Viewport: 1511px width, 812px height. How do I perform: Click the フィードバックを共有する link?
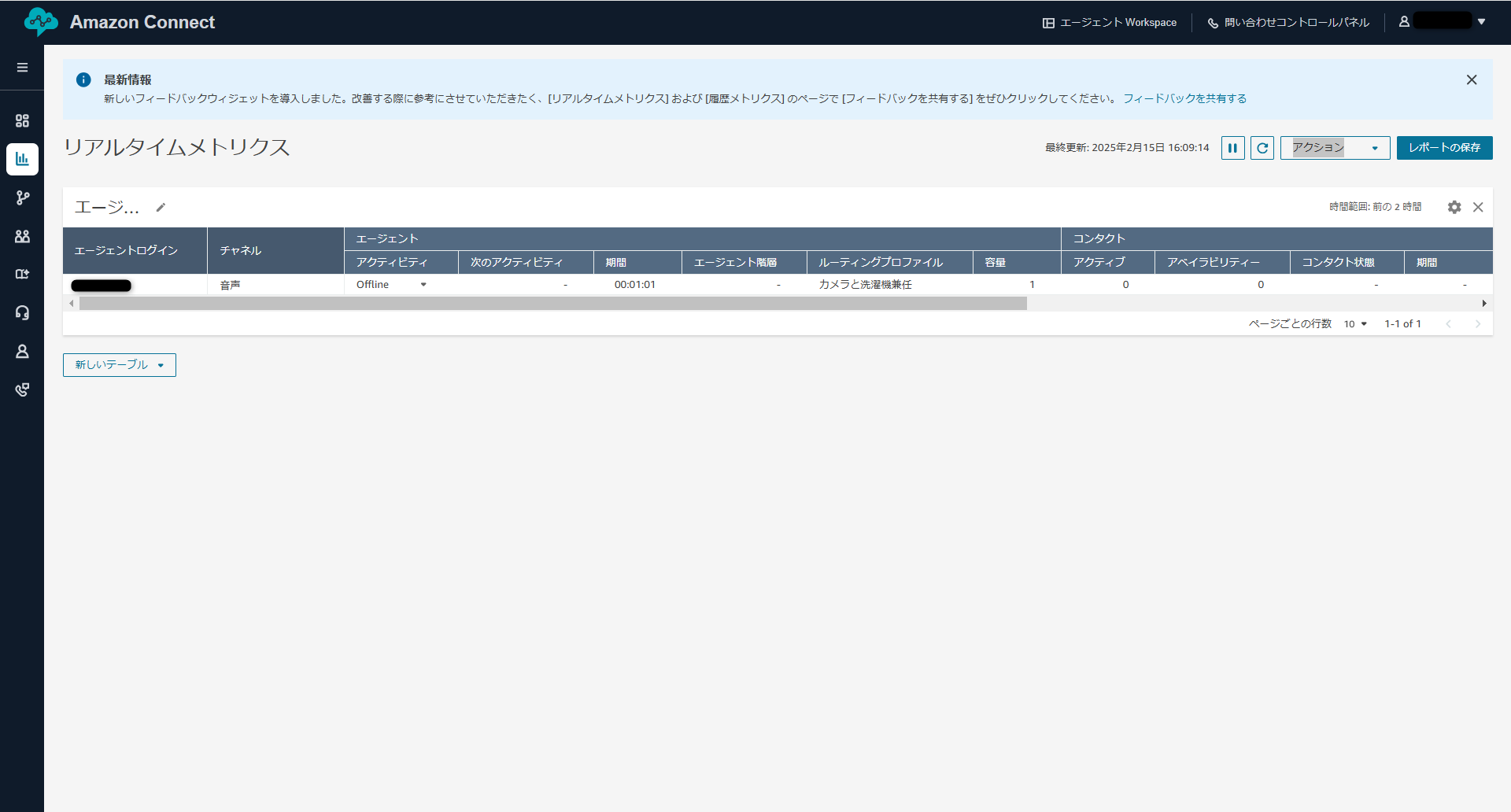[x=1184, y=99]
